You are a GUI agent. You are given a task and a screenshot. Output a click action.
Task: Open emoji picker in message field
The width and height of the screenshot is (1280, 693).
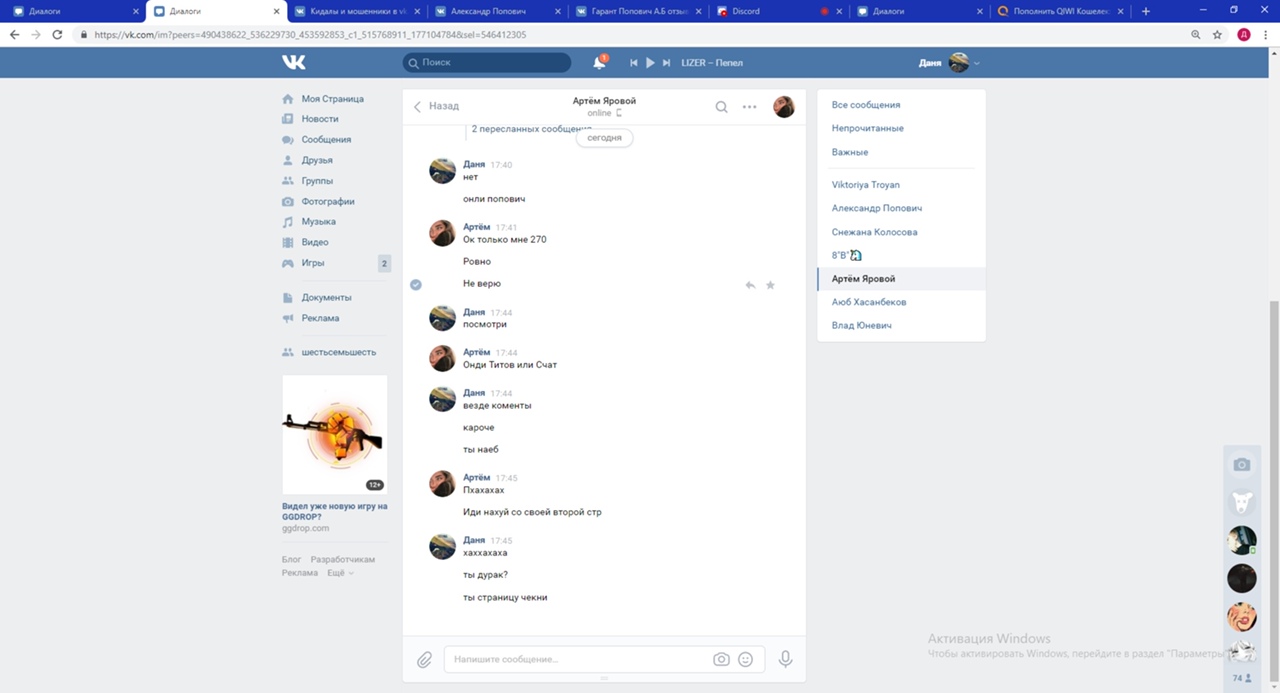745,660
